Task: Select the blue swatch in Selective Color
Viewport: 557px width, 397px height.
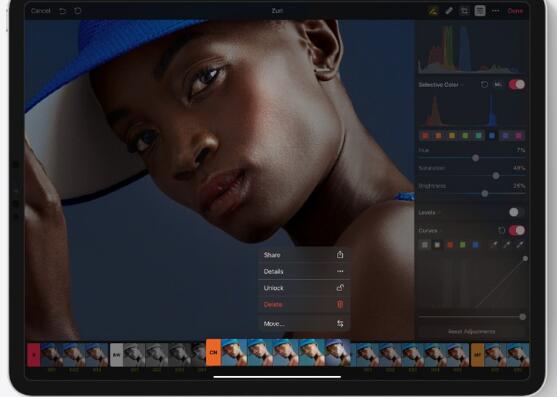Action: point(492,135)
